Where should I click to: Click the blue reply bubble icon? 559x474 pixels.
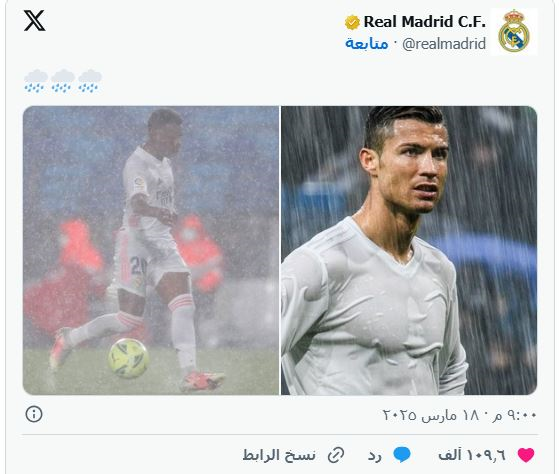click(402, 455)
